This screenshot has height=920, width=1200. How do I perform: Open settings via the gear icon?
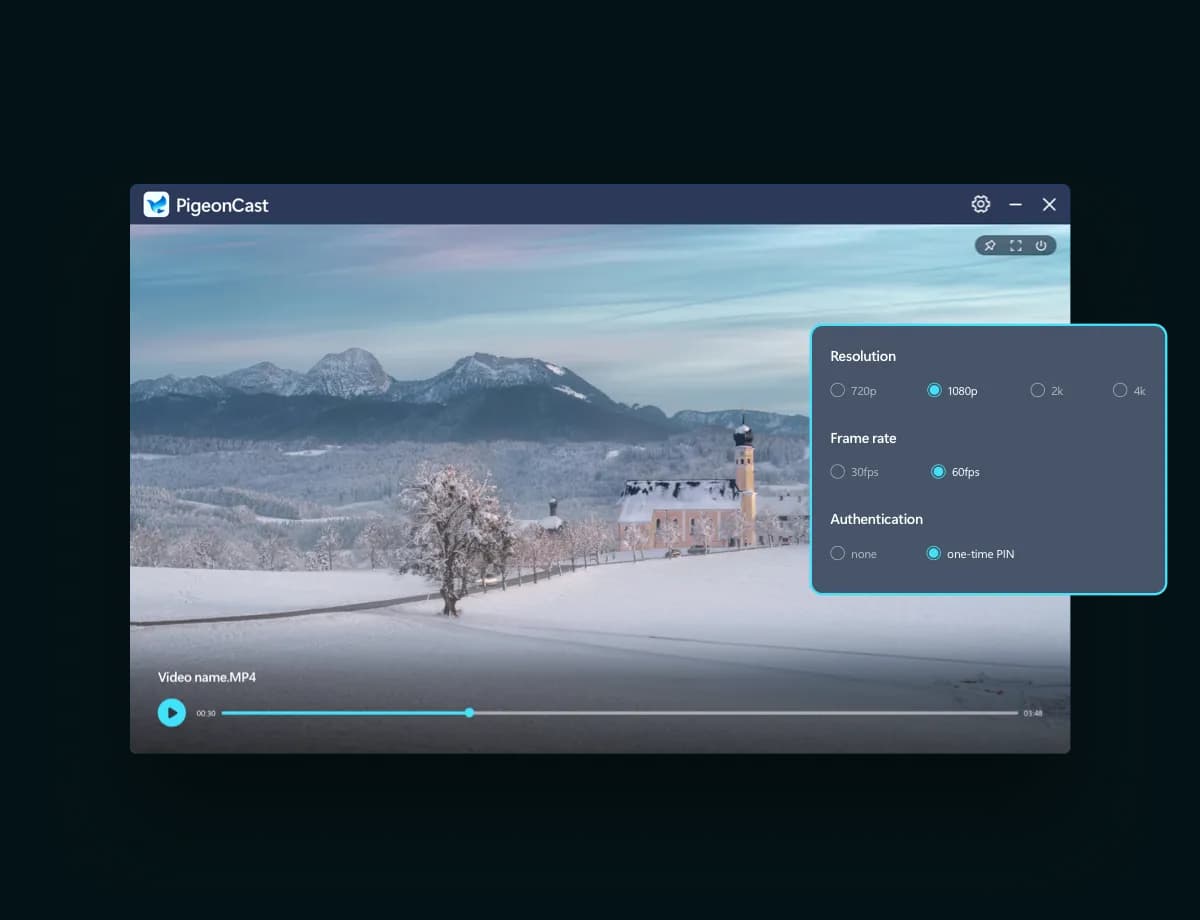click(980, 204)
